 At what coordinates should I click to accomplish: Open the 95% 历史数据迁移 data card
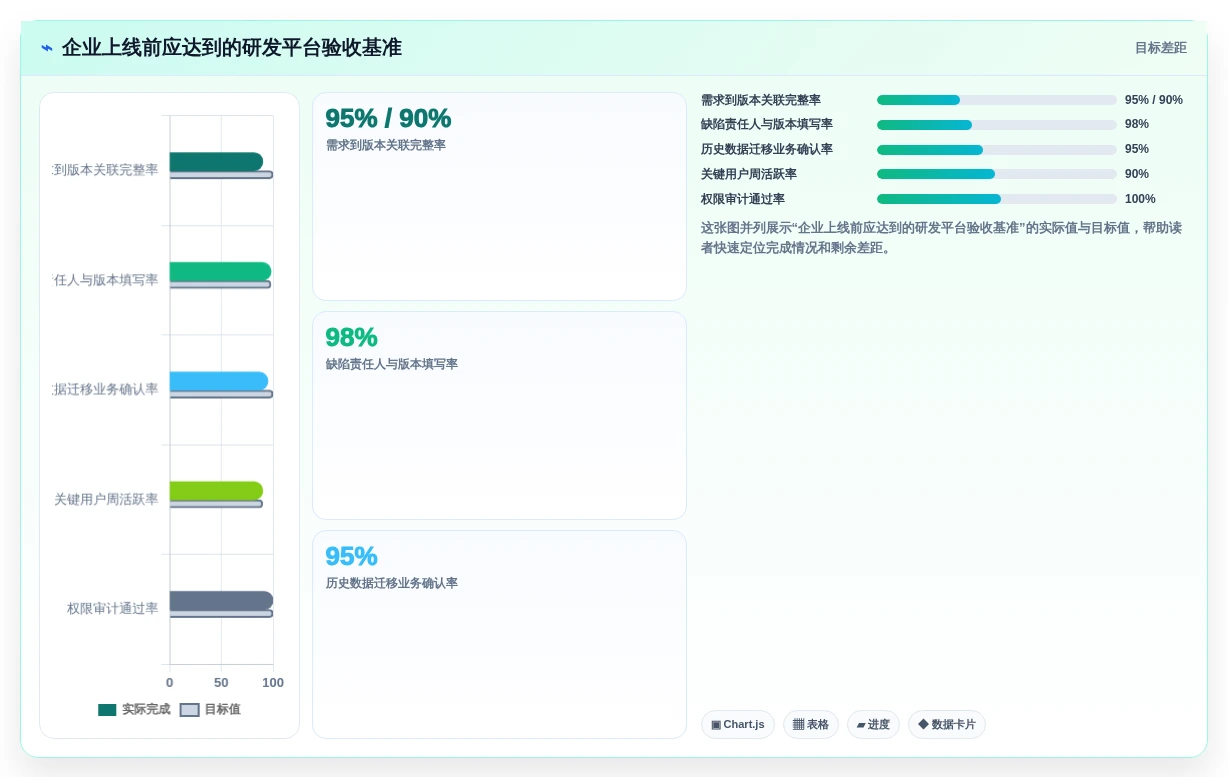[499, 635]
